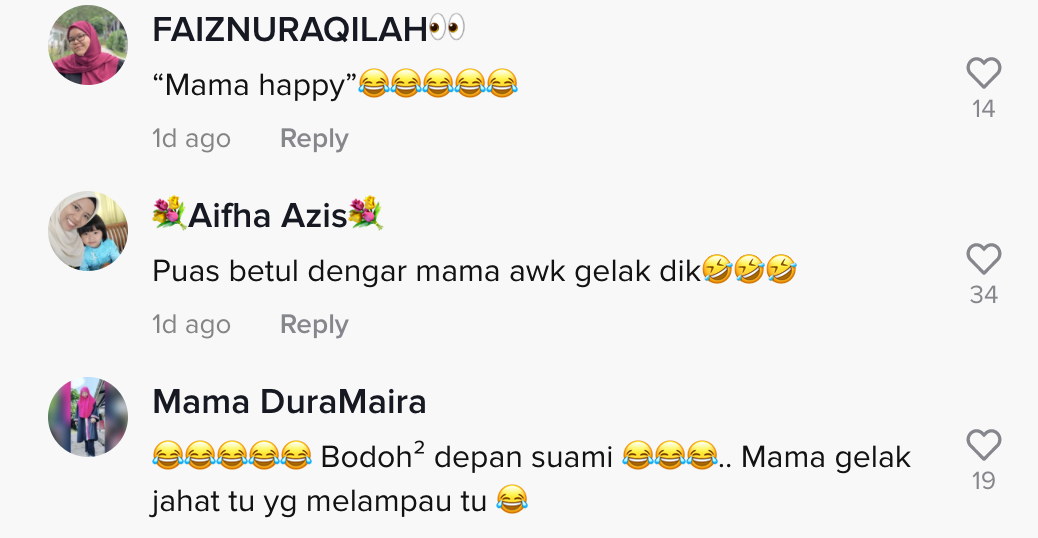Like Mama DuraMaira's comment with the heart icon
Screen dimensions: 1038x538
coord(984,445)
